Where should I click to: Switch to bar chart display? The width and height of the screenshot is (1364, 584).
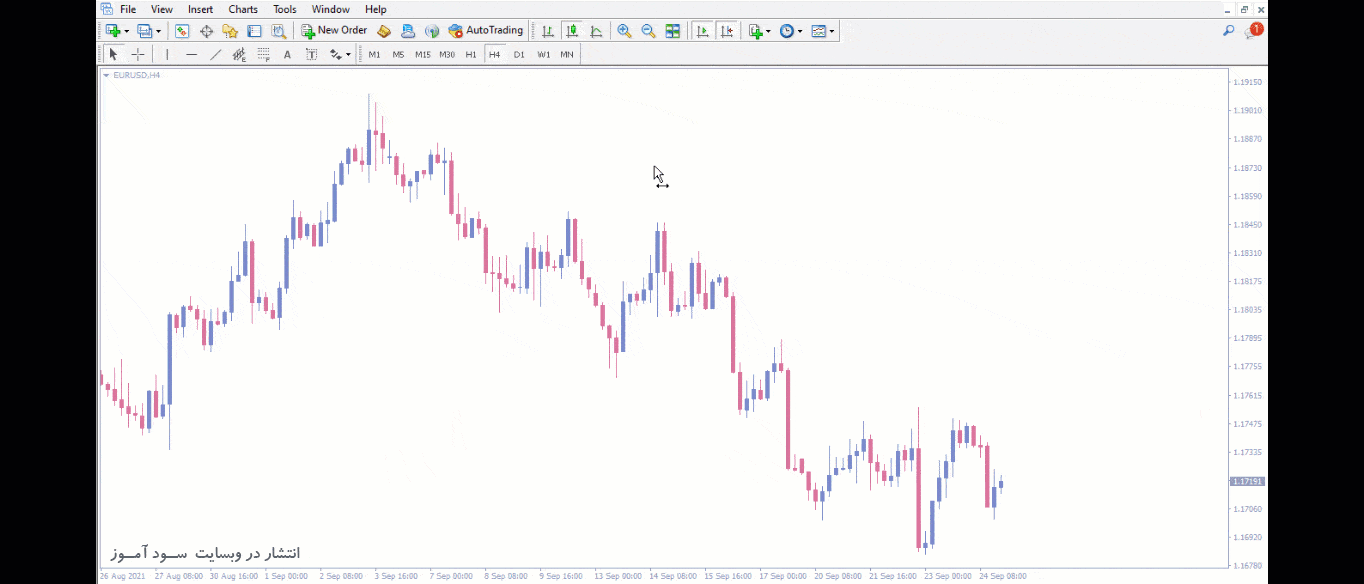pyautogui.click(x=548, y=31)
